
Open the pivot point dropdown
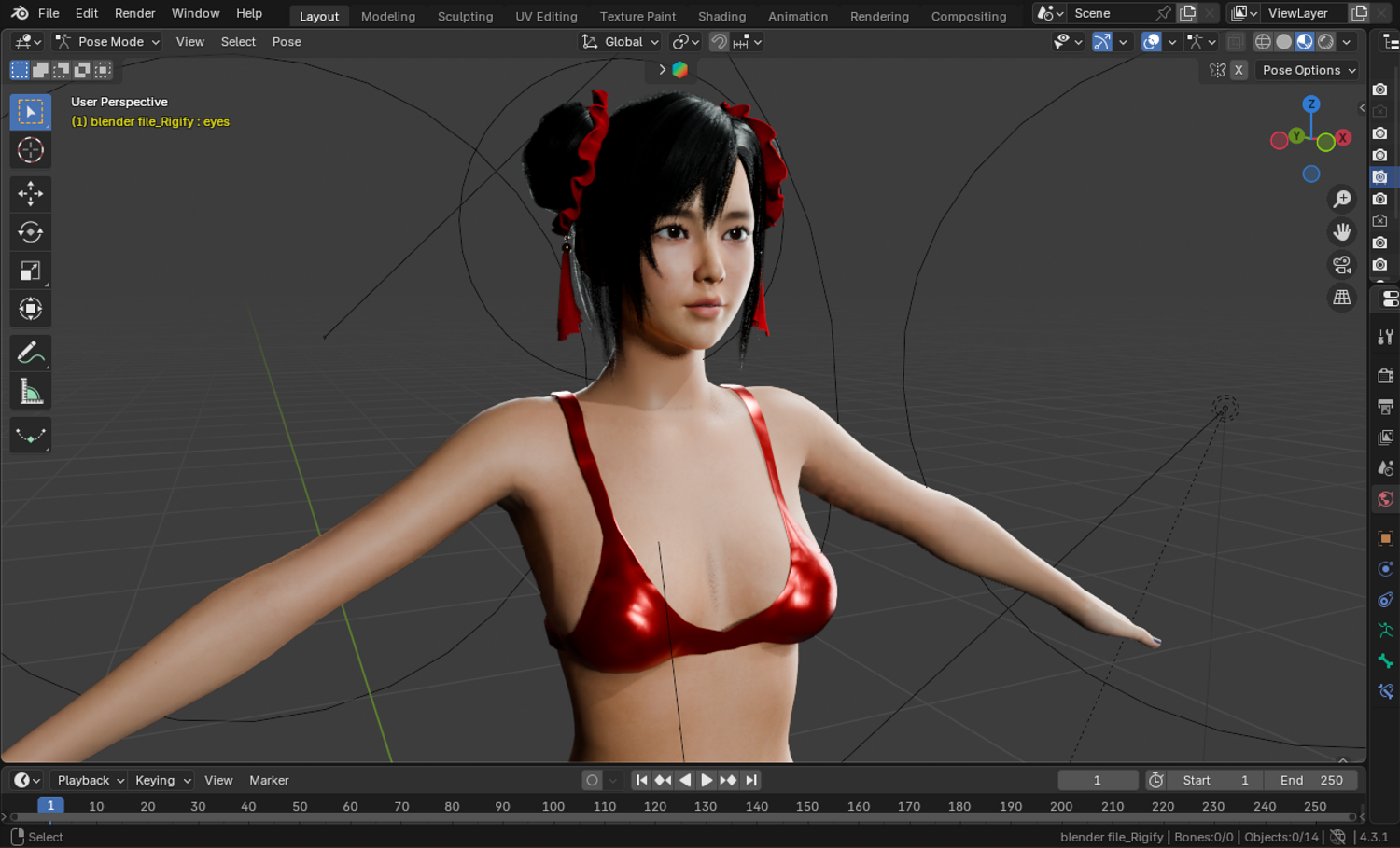coord(686,42)
